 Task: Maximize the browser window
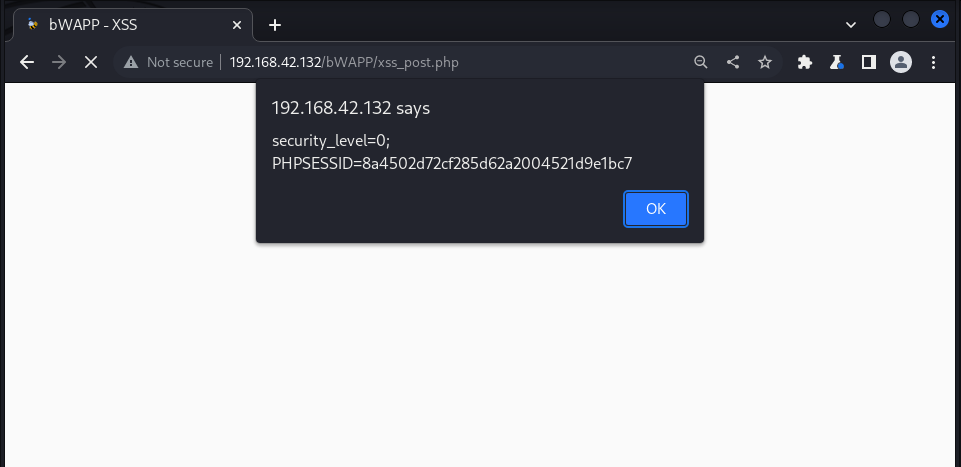point(911,19)
